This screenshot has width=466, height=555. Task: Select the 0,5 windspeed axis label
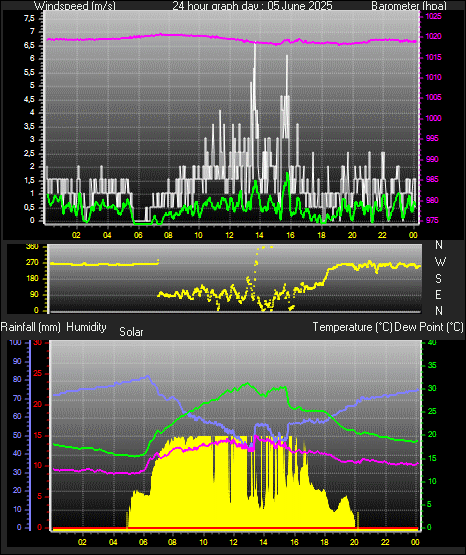[x=30, y=207]
